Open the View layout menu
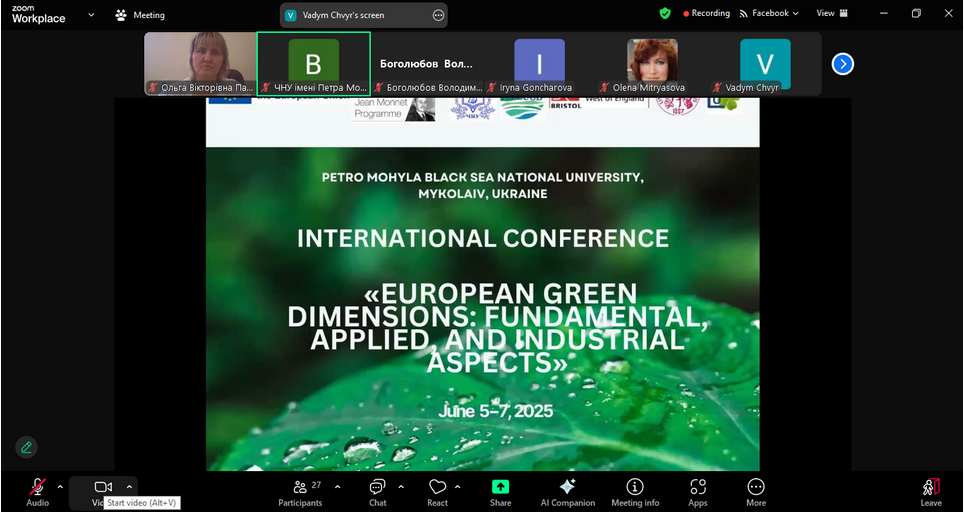Image resolution: width=964 pixels, height=512 pixels. pyautogui.click(x=832, y=13)
